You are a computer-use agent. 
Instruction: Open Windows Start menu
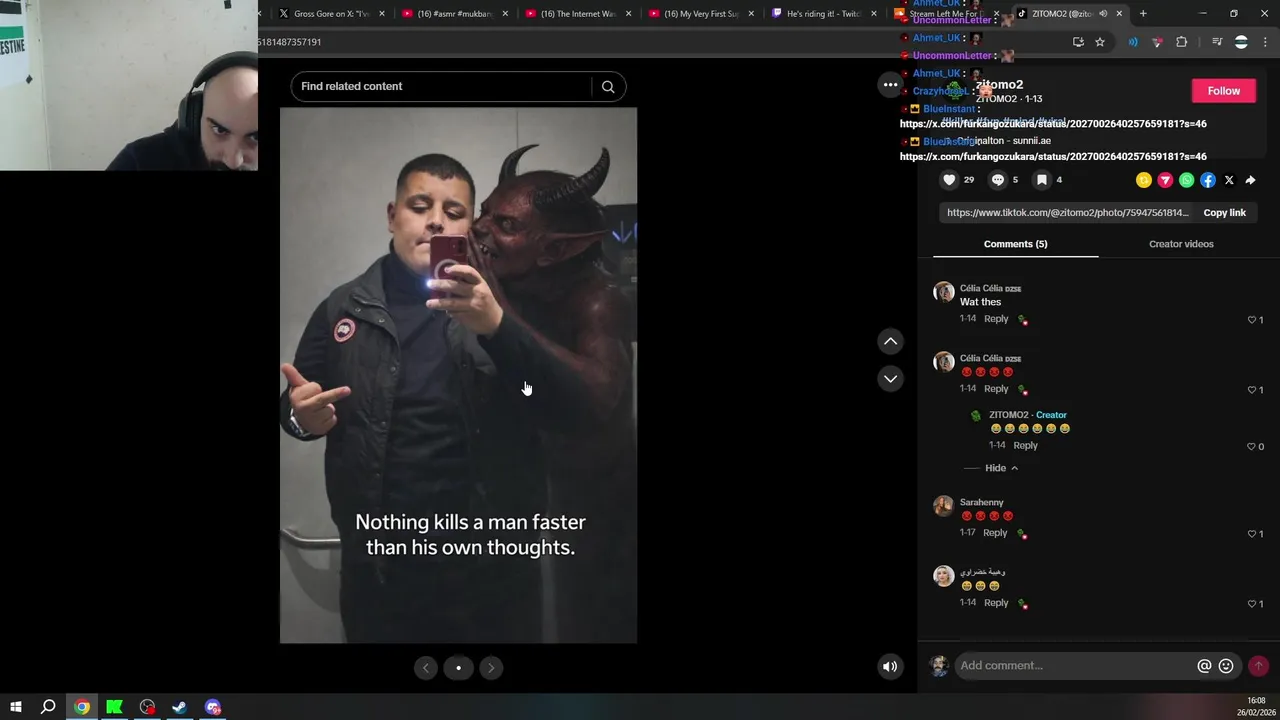[16, 707]
